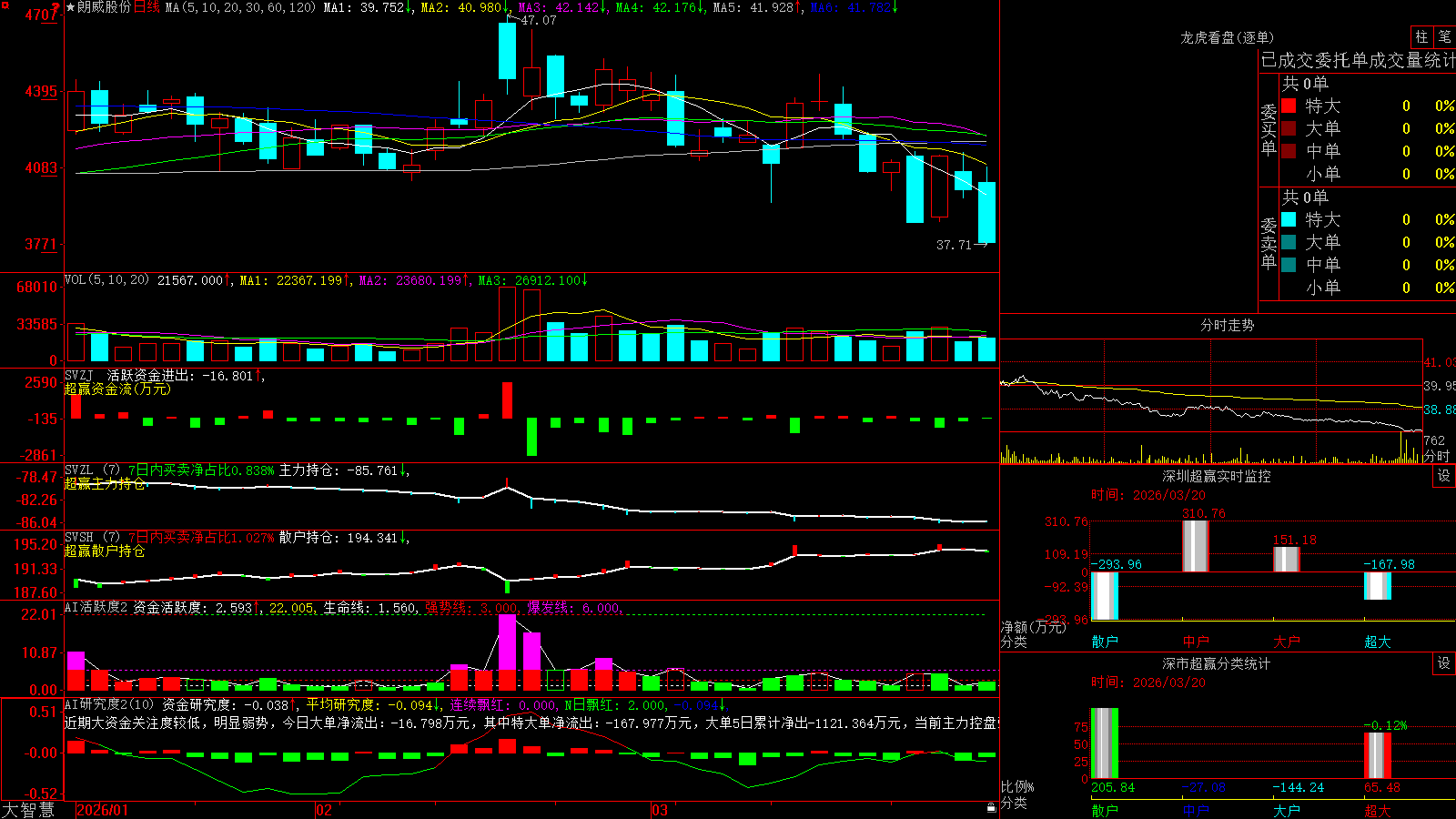
Task: Open the AI活跃度2 indicator label
Action: [x=96, y=607]
